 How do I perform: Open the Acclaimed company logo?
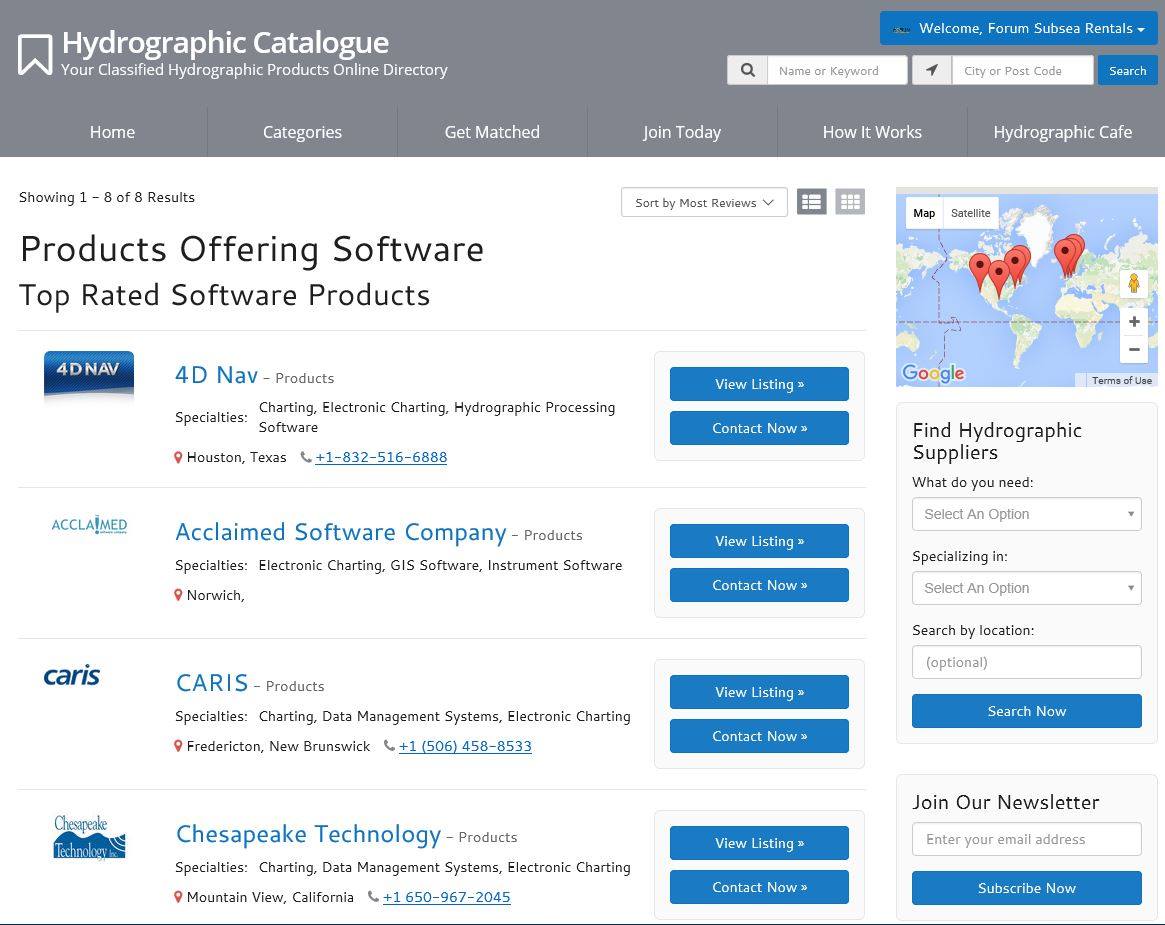(x=89, y=525)
